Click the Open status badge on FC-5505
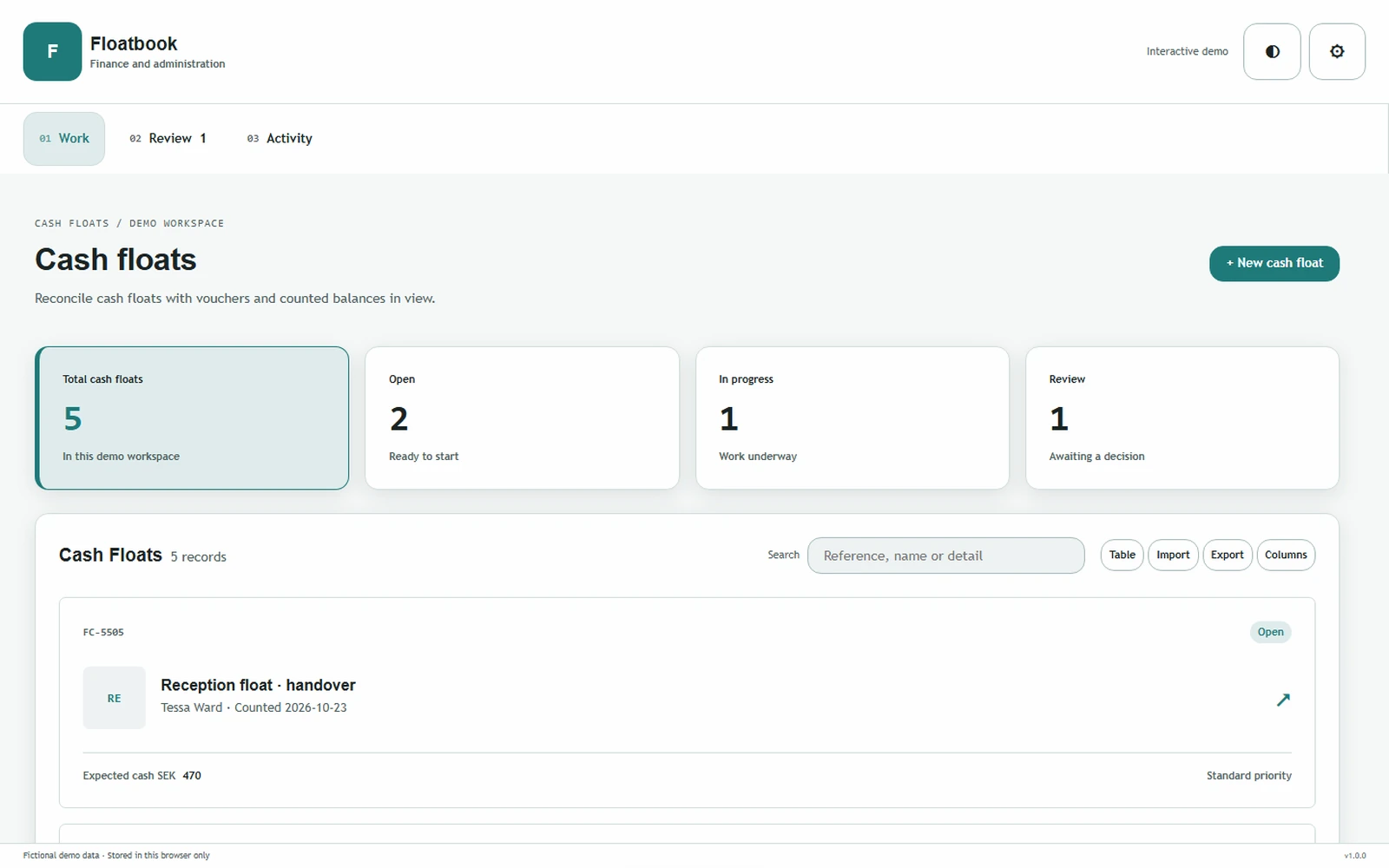The image size is (1389, 868). tap(1270, 632)
